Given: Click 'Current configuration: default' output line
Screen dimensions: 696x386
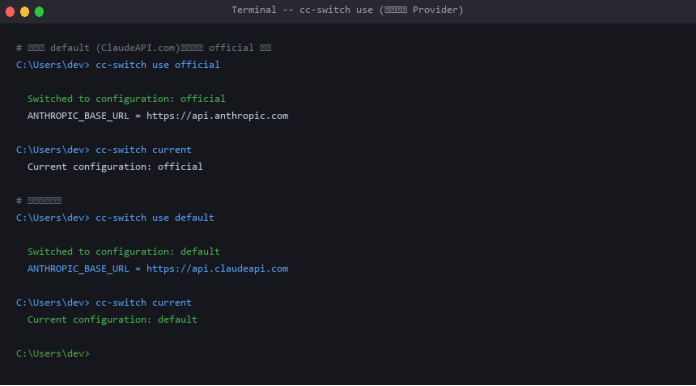Looking at the screenshot, I should (112, 320).
